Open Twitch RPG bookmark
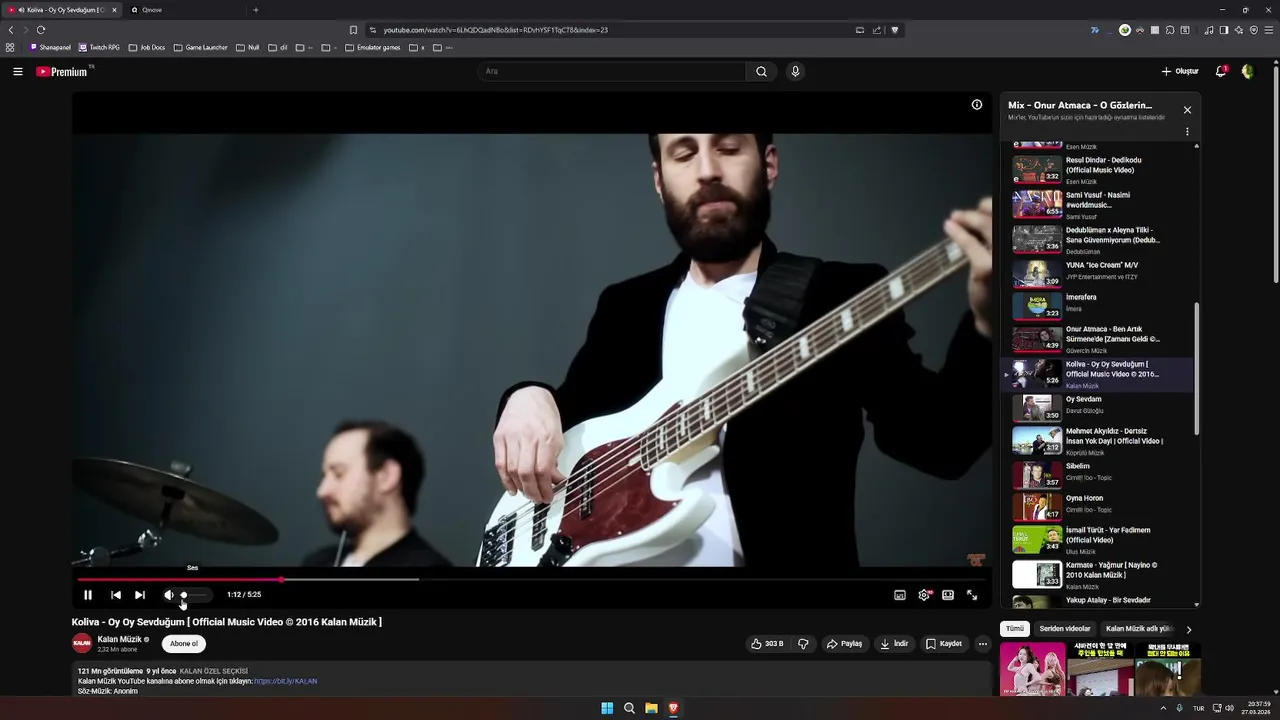The image size is (1280, 720). pos(99,47)
